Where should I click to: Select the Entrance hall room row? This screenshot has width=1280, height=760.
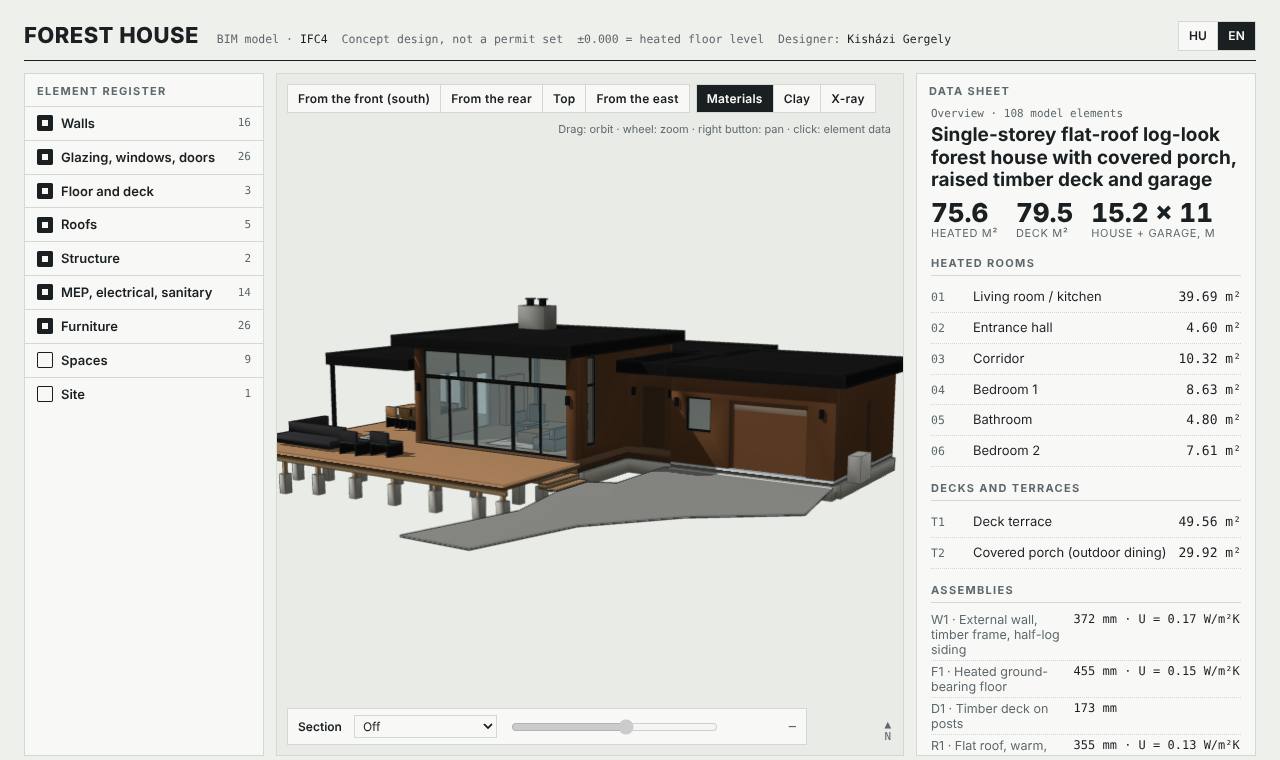[1085, 328]
